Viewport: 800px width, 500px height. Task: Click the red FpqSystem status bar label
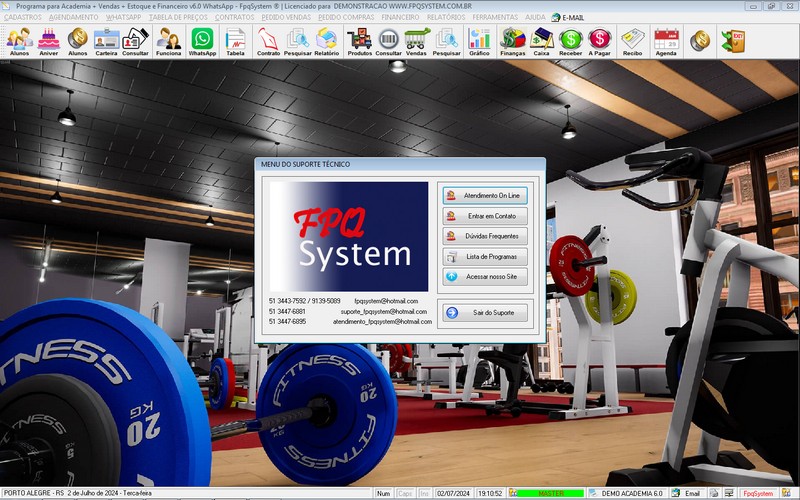pos(758,493)
